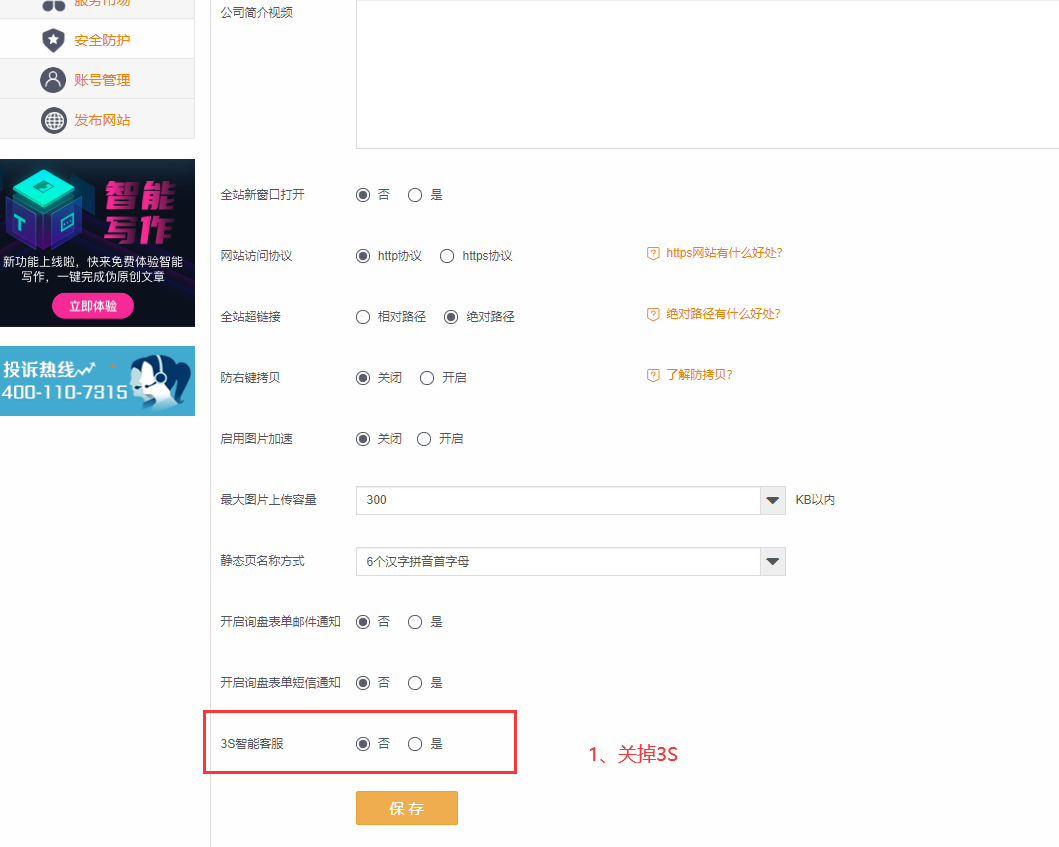Click the 静态页名称方式 label
The width and height of the screenshot is (1059, 847).
(262, 561)
